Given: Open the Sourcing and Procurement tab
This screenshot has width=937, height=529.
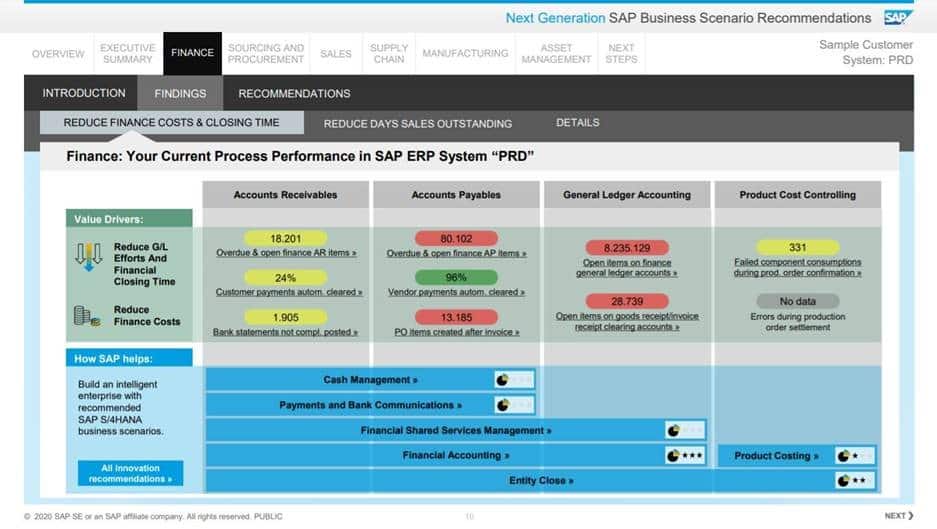Looking at the screenshot, I should click(x=266, y=54).
